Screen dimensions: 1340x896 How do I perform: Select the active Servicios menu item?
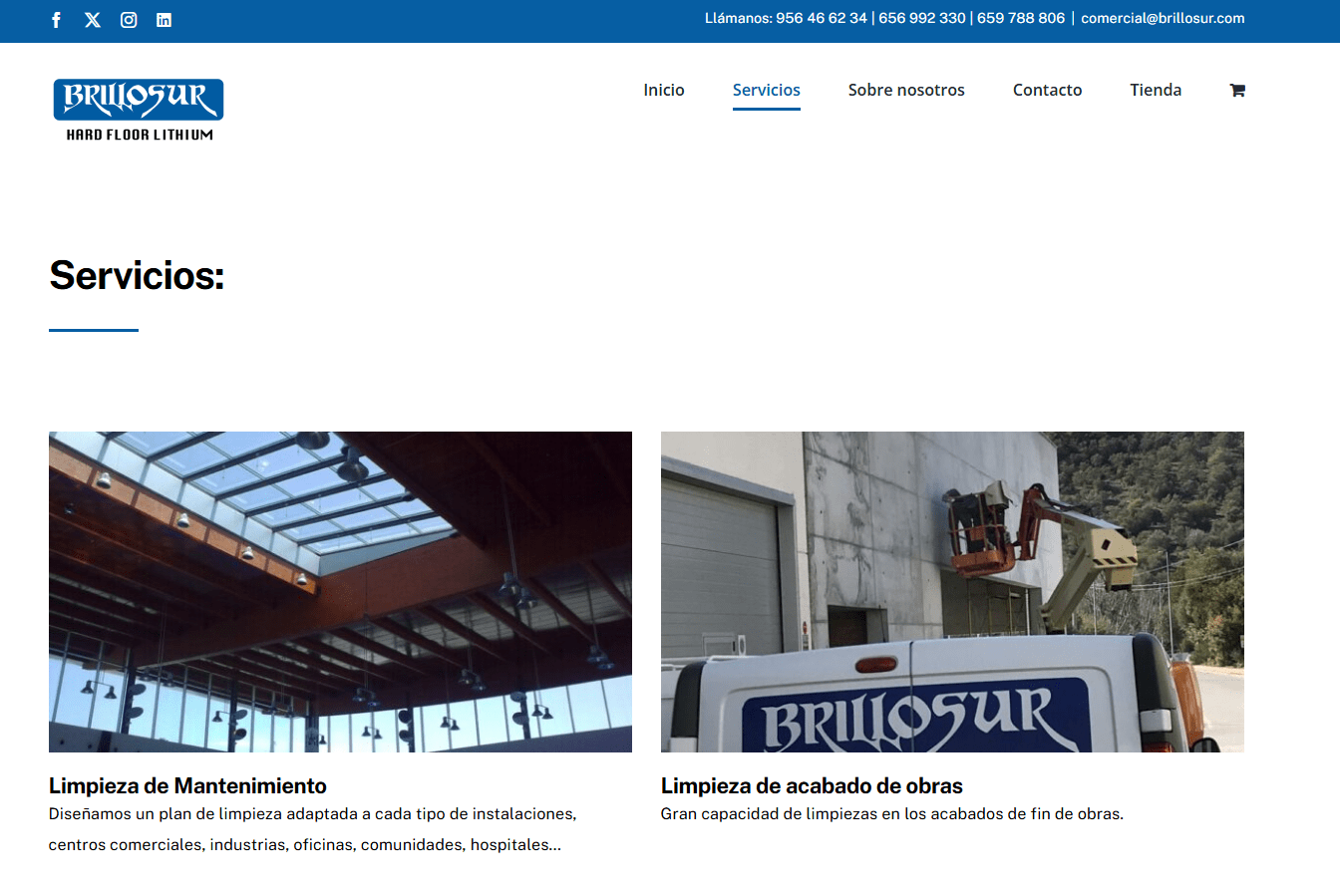(x=766, y=90)
